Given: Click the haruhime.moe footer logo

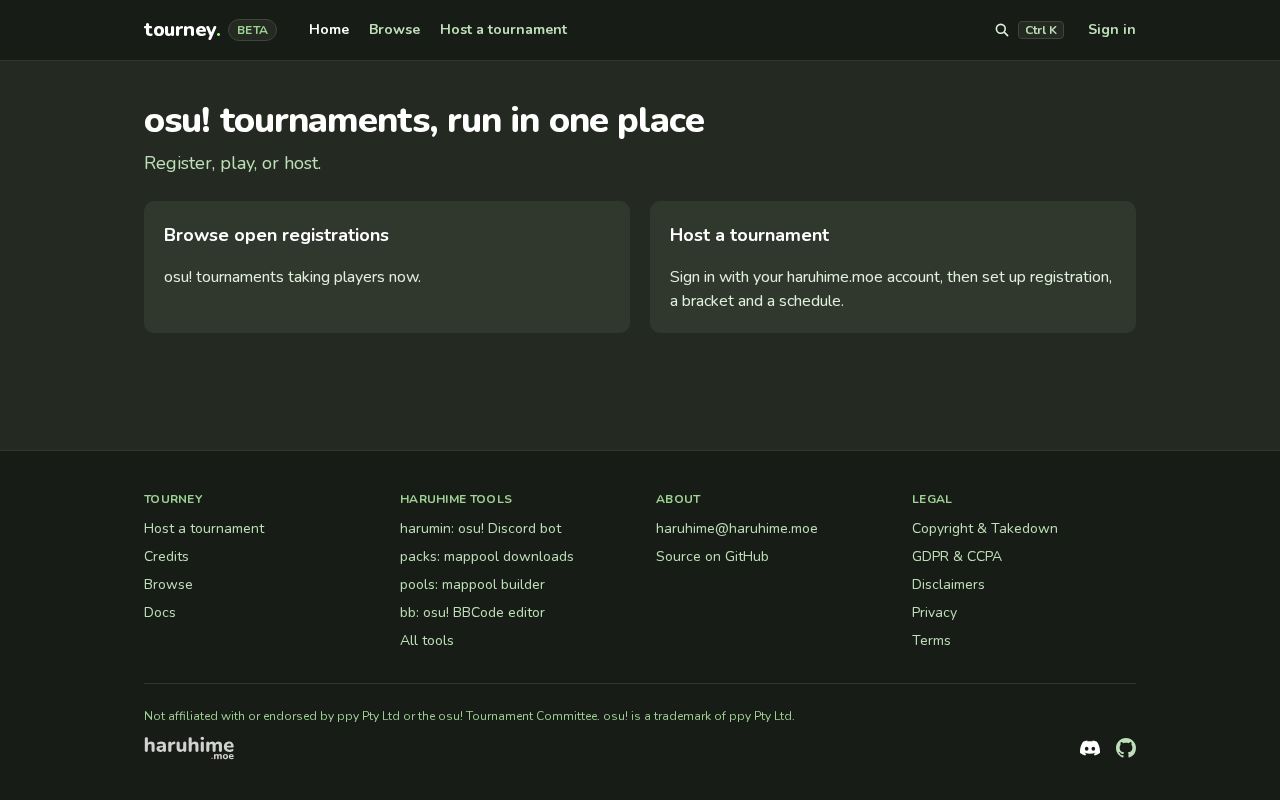Looking at the screenshot, I should click(x=189, y=748).
